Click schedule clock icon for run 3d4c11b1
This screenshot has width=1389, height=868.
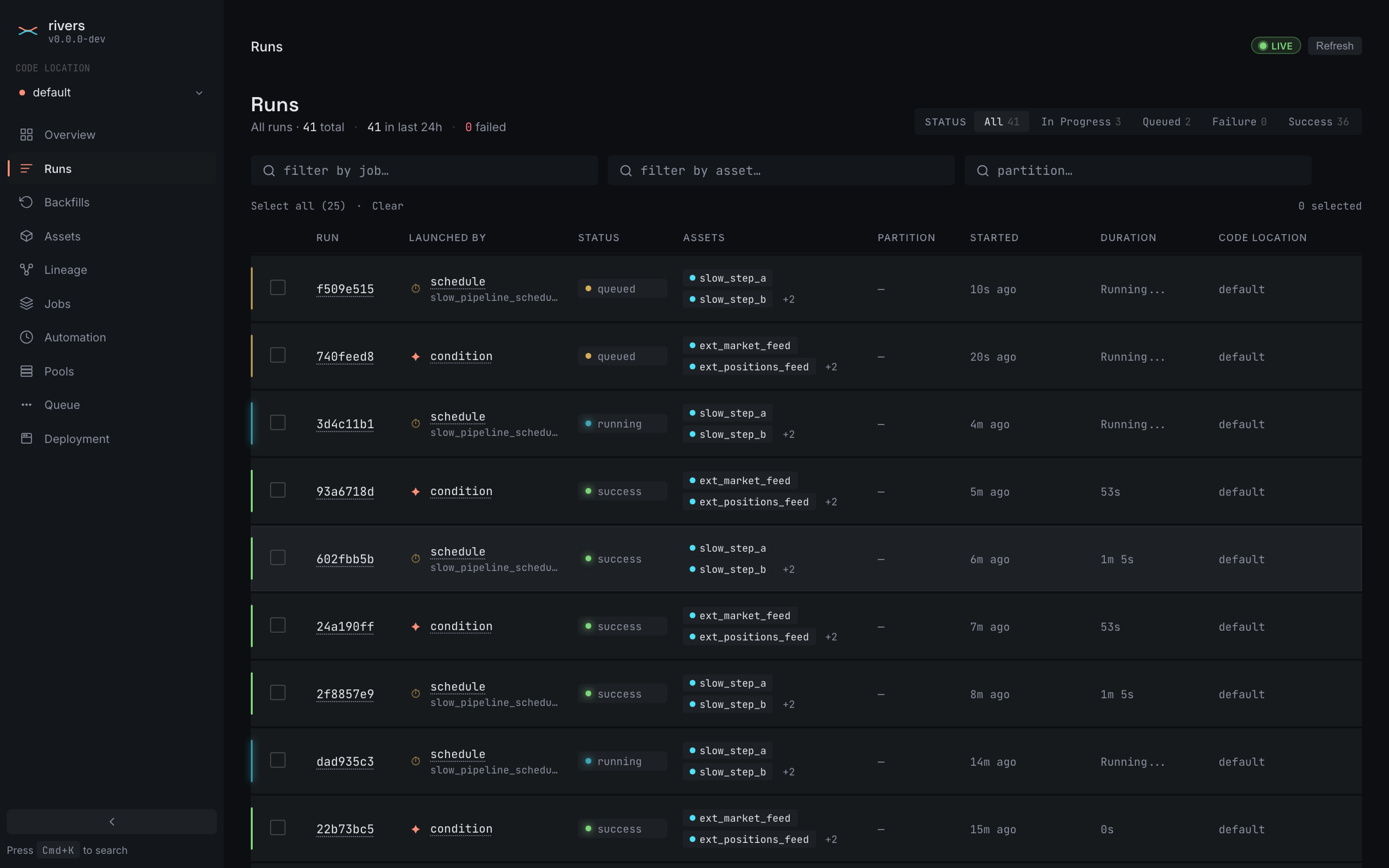pos(416,424)
